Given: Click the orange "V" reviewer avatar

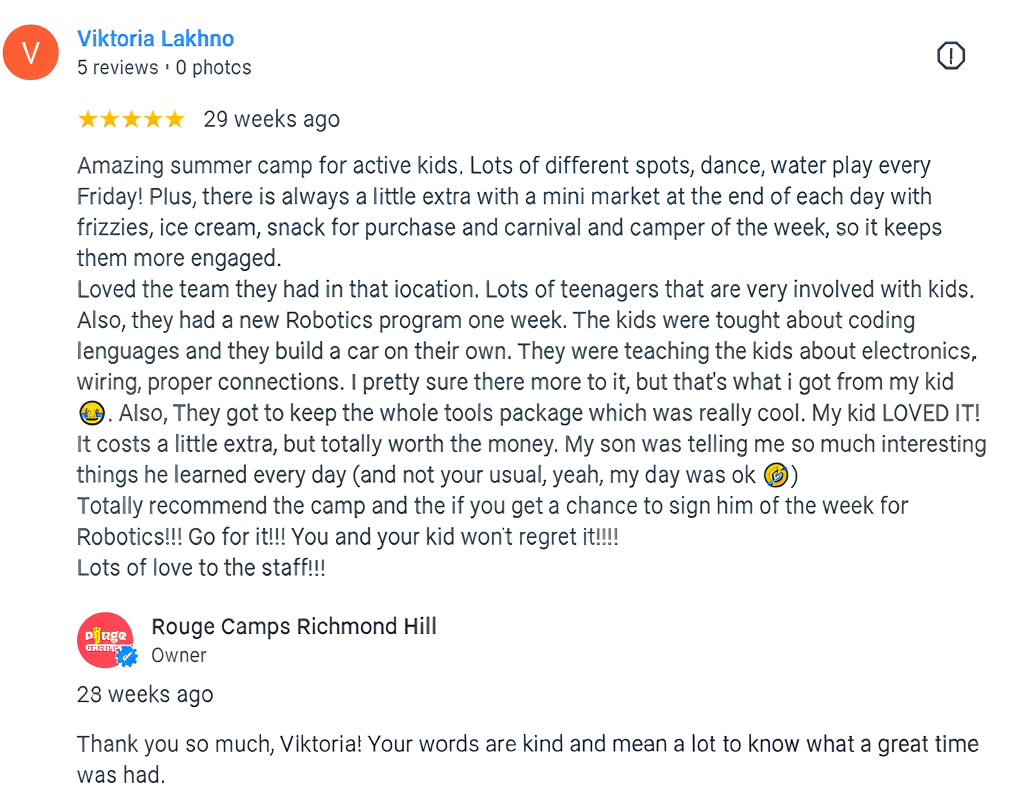Looking at the screenshot, I should [x=31, y=53].
